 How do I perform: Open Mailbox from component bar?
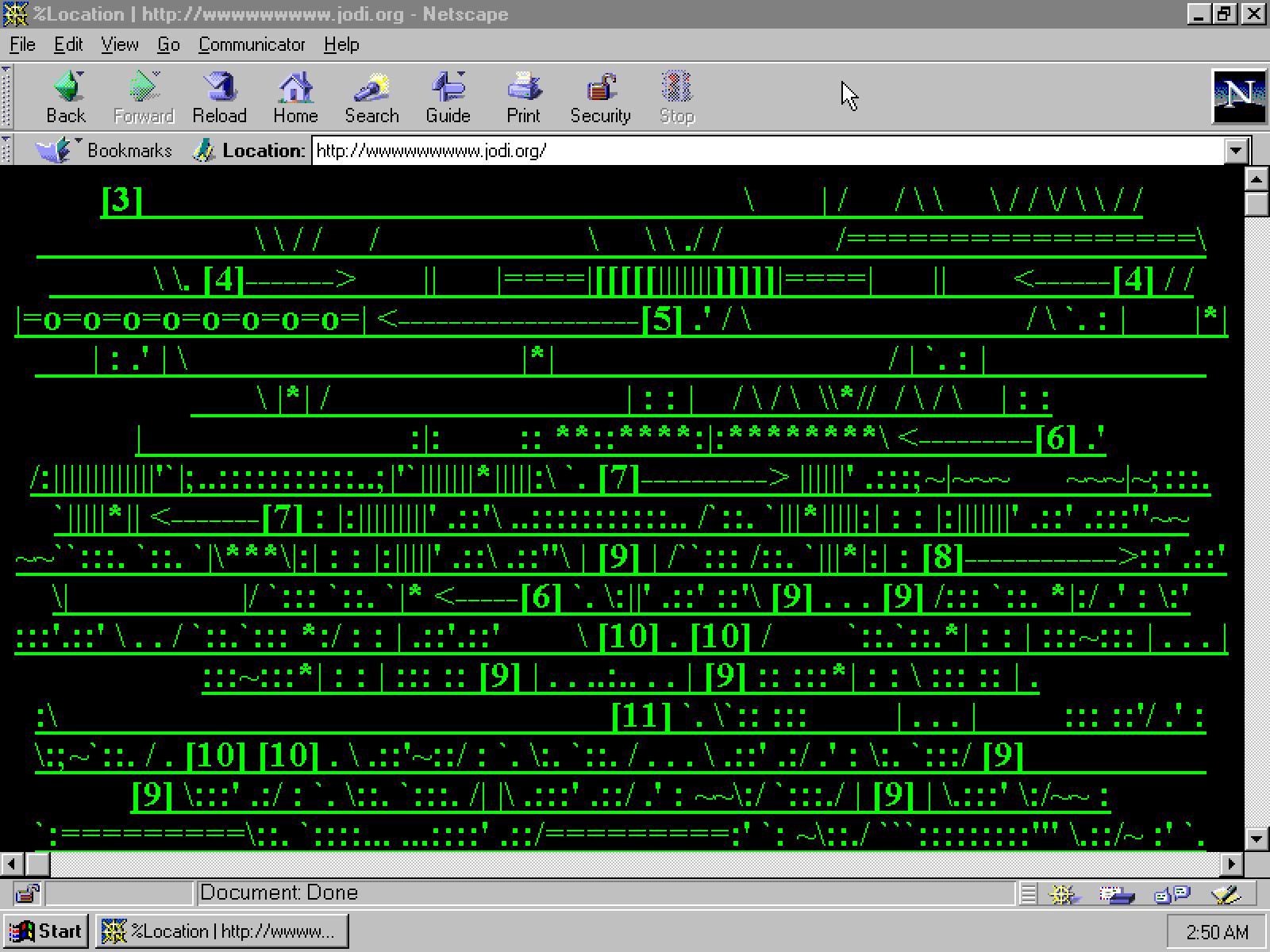coord(1118,894)
